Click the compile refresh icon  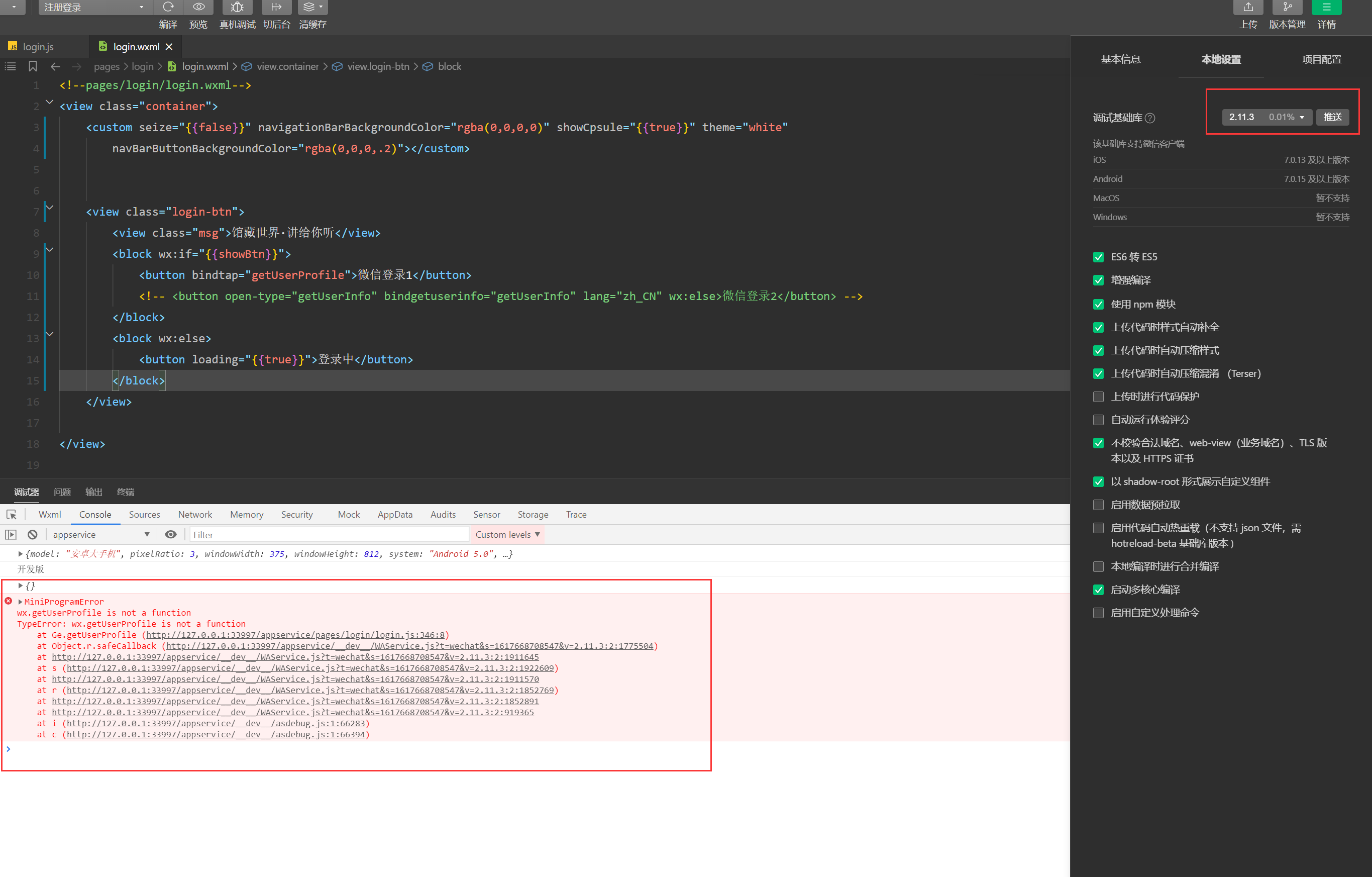point(168,7)
